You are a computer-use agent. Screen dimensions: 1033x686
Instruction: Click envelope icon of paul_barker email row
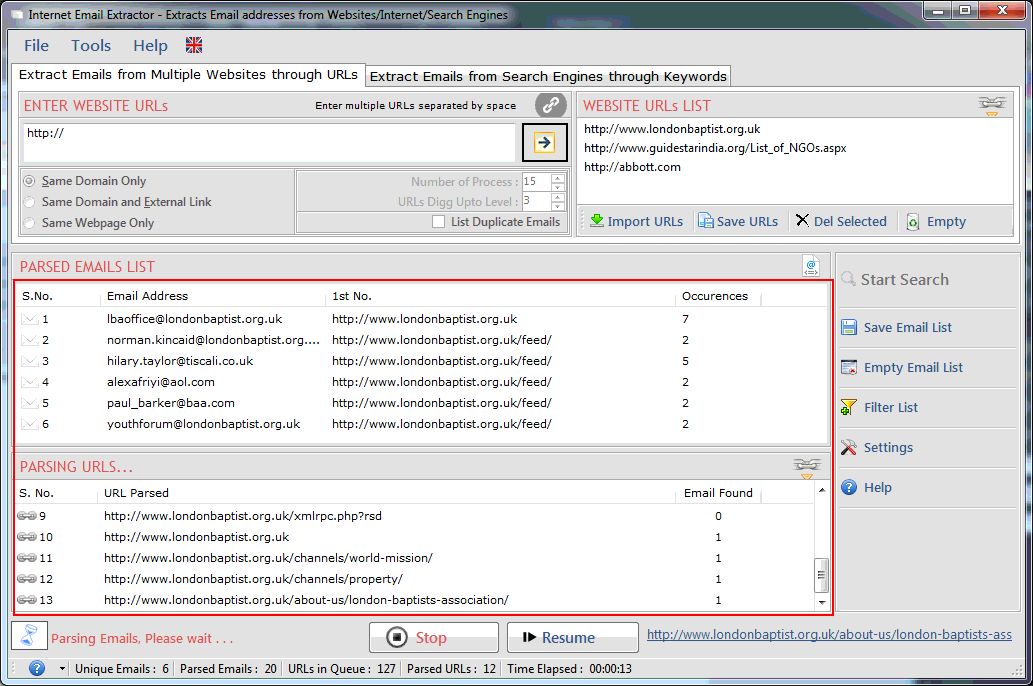click(x=29, y=403)
